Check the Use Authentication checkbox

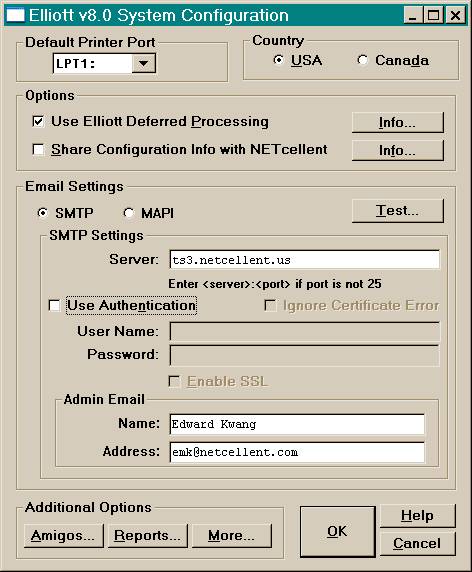pyautogui.click(x=54, y=305)
